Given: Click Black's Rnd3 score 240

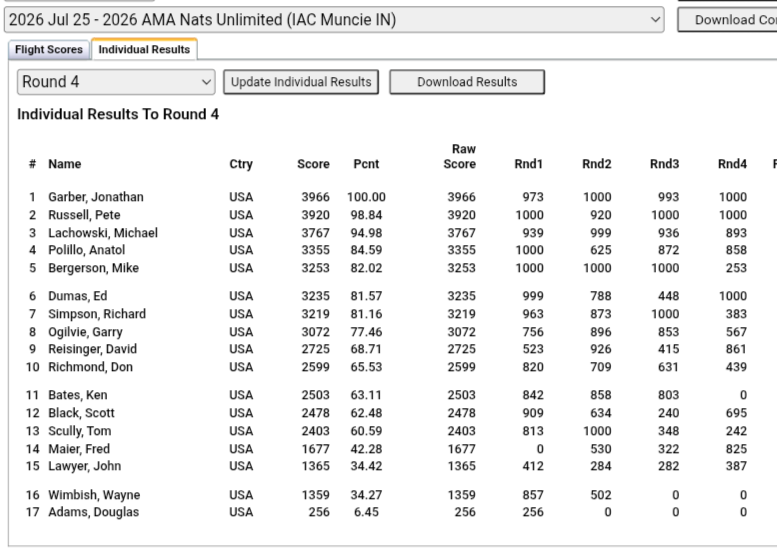Looking at the screenshot, I should (x=668, y=413).
